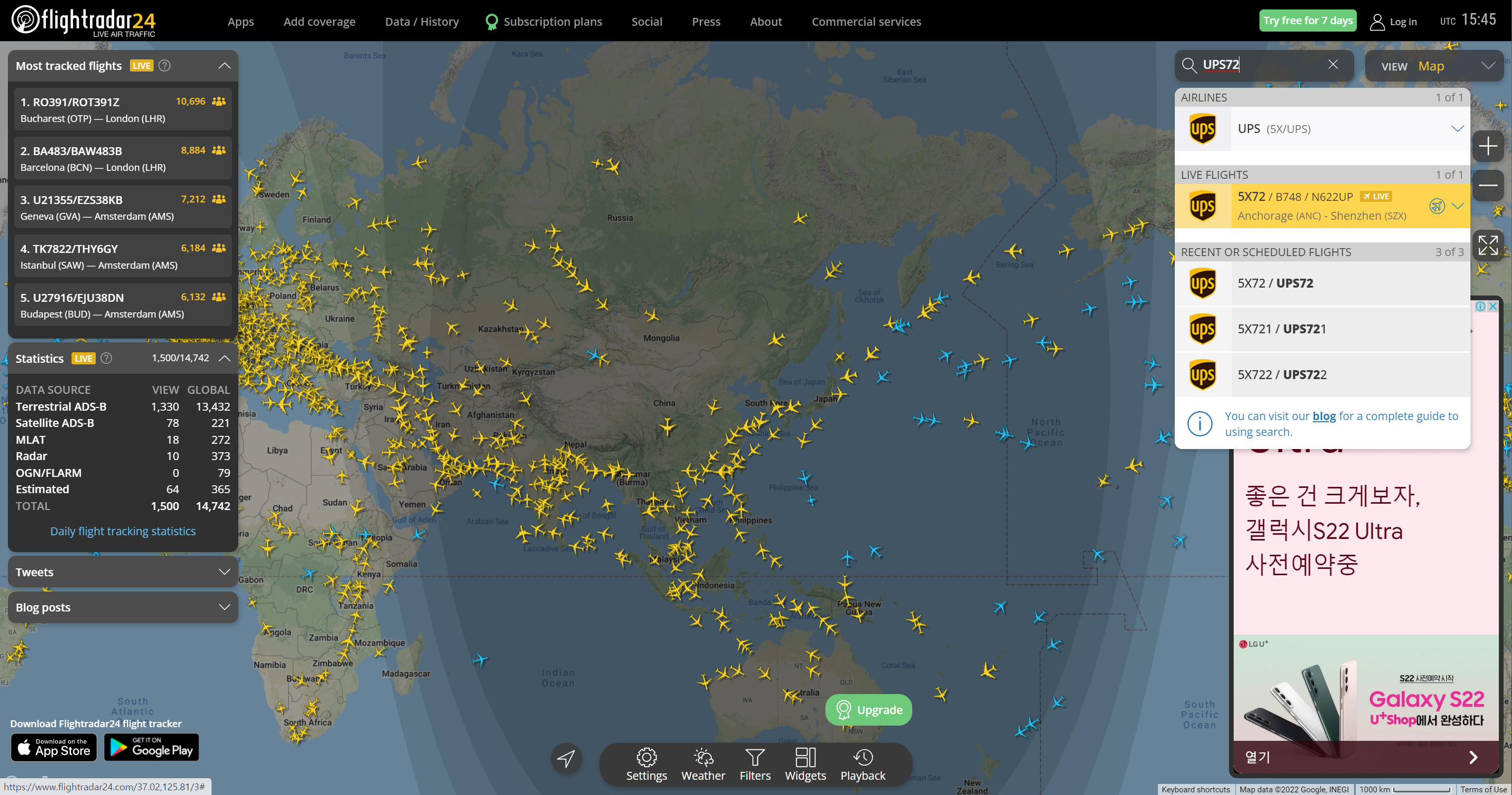Click the user Log in icon
The image size is (1512, 795).
[1377, 22]
